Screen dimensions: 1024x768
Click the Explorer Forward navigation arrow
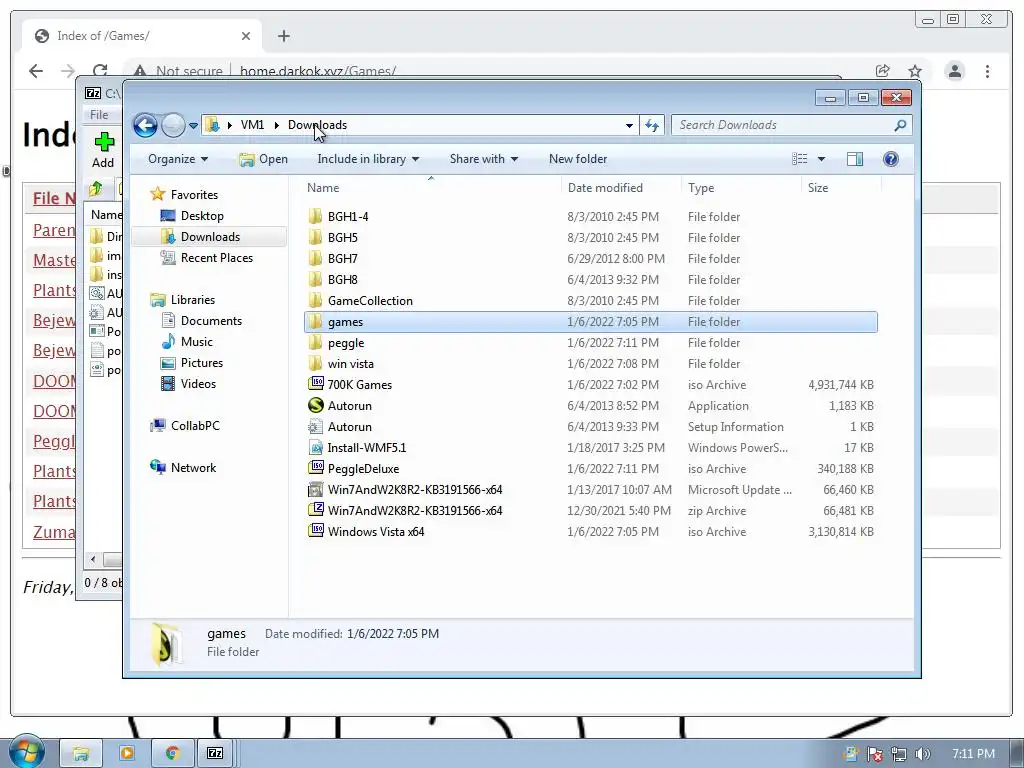click(x=173, y=125)
